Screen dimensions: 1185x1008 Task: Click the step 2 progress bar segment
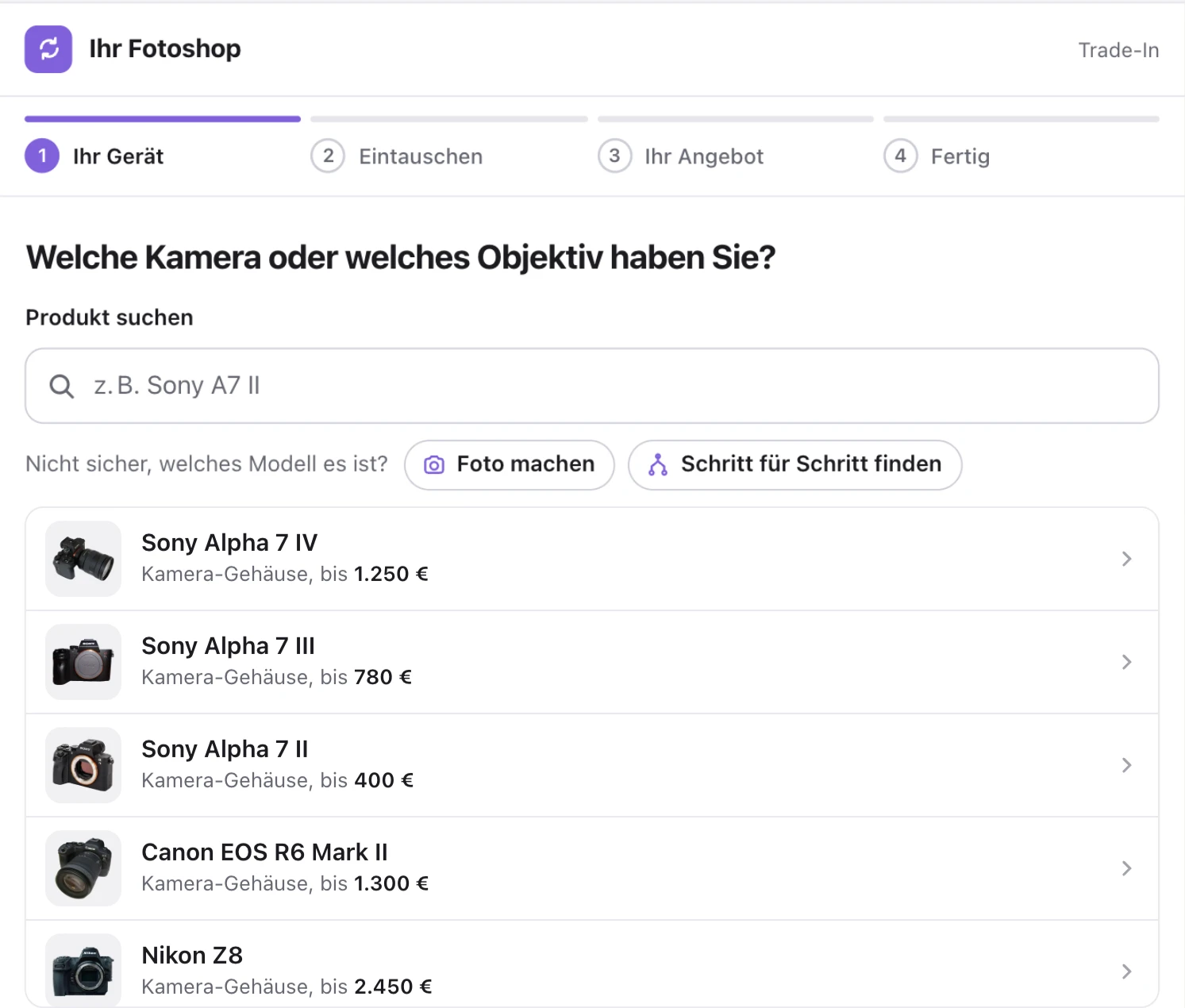[449, 119]
